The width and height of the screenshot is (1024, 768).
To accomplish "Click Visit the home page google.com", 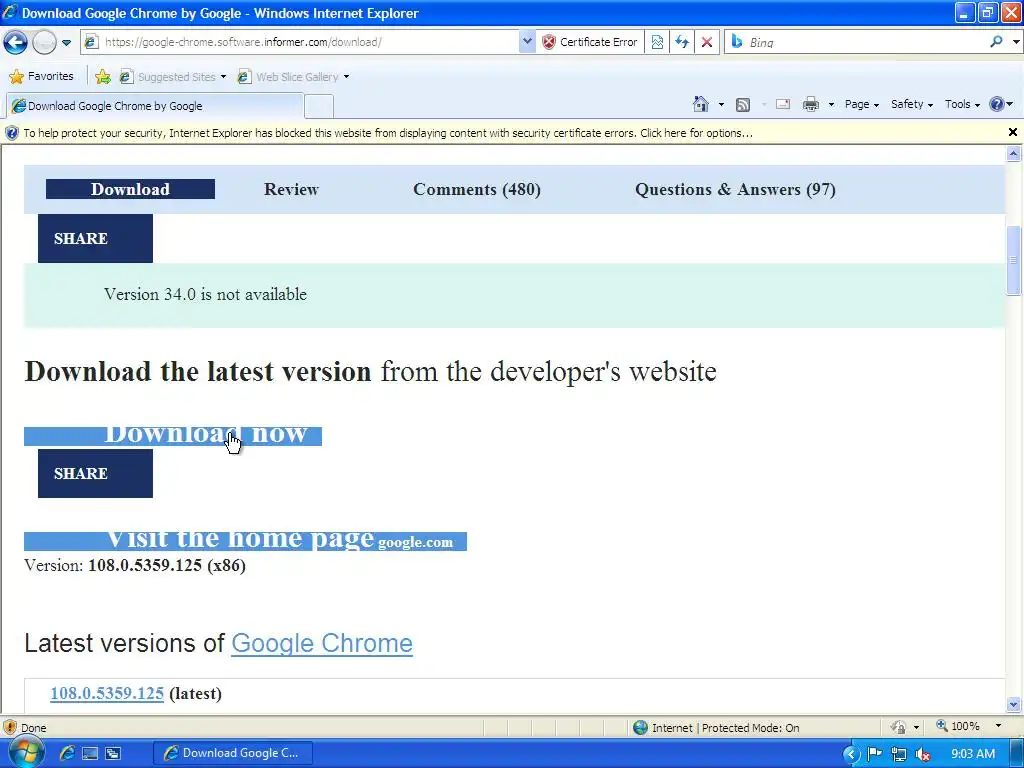I will (246, 541).
